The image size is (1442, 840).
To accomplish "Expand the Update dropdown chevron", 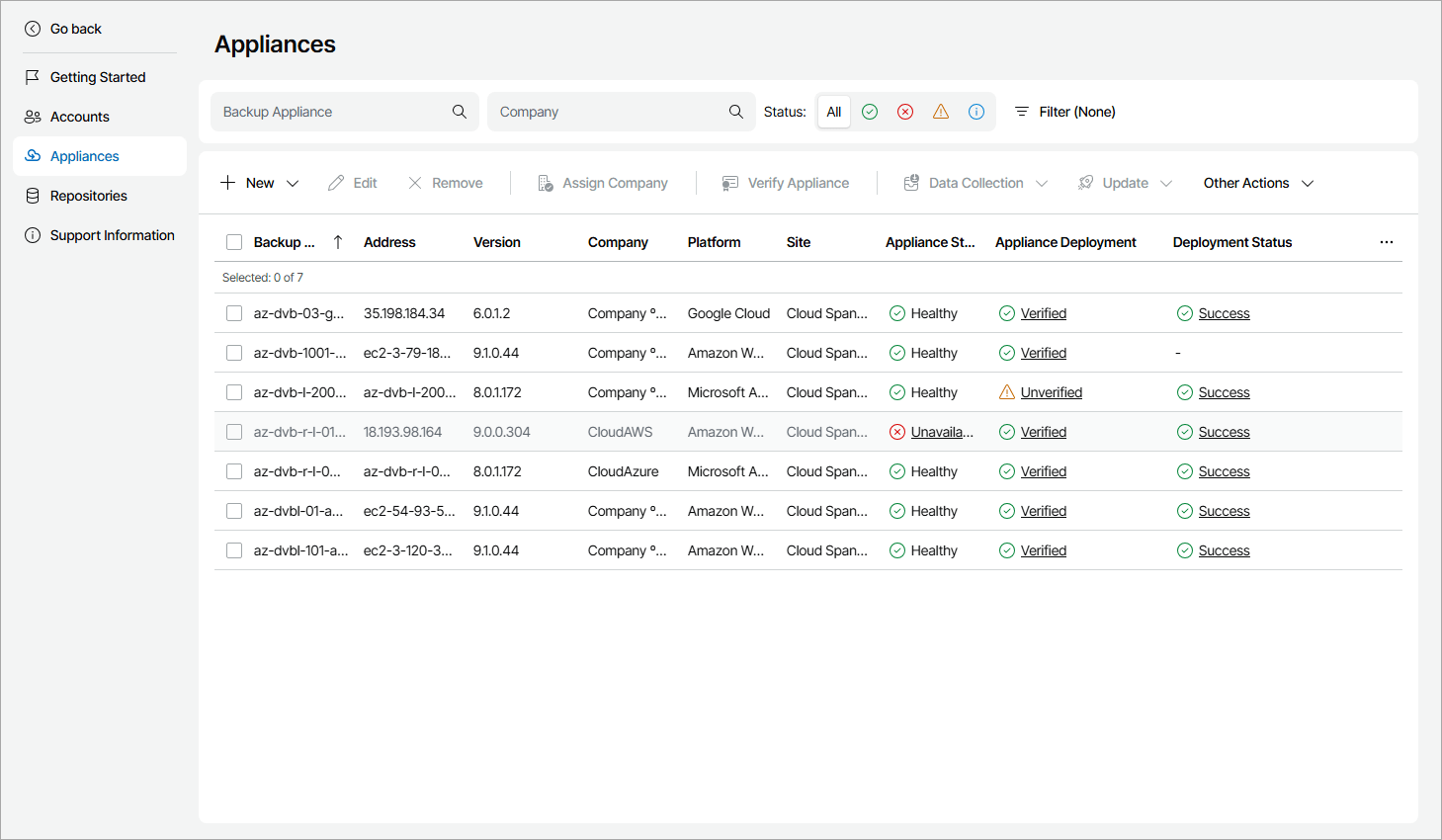I will point(1166,182).
